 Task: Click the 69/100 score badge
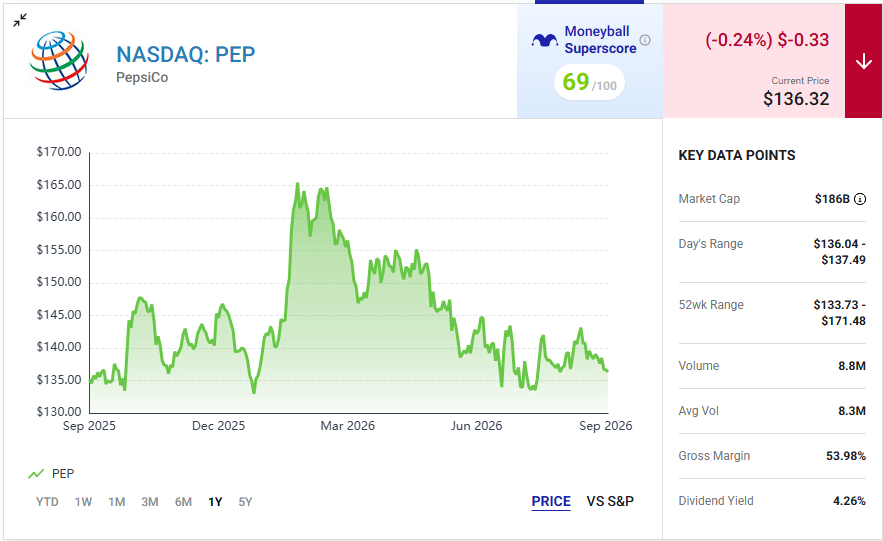click(x=590, y=83)
